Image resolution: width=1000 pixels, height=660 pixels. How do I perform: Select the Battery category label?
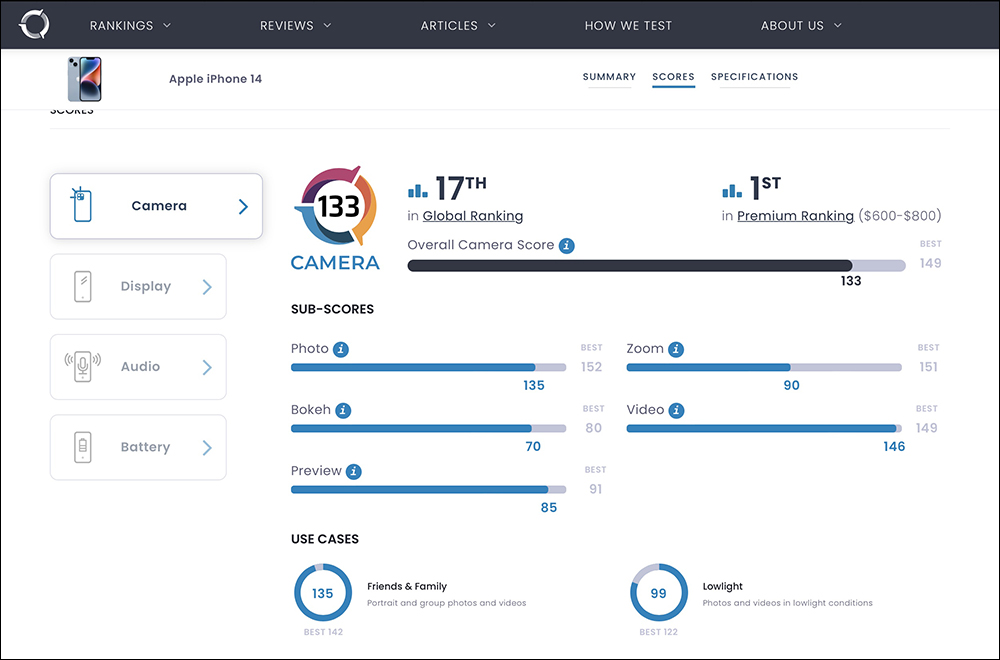coord(145,447)
